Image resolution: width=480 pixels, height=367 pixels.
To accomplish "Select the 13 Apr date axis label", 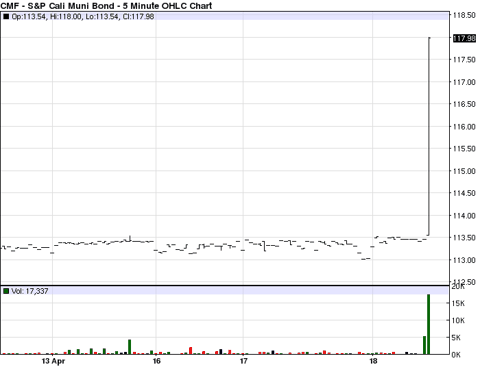I will 53,361.
